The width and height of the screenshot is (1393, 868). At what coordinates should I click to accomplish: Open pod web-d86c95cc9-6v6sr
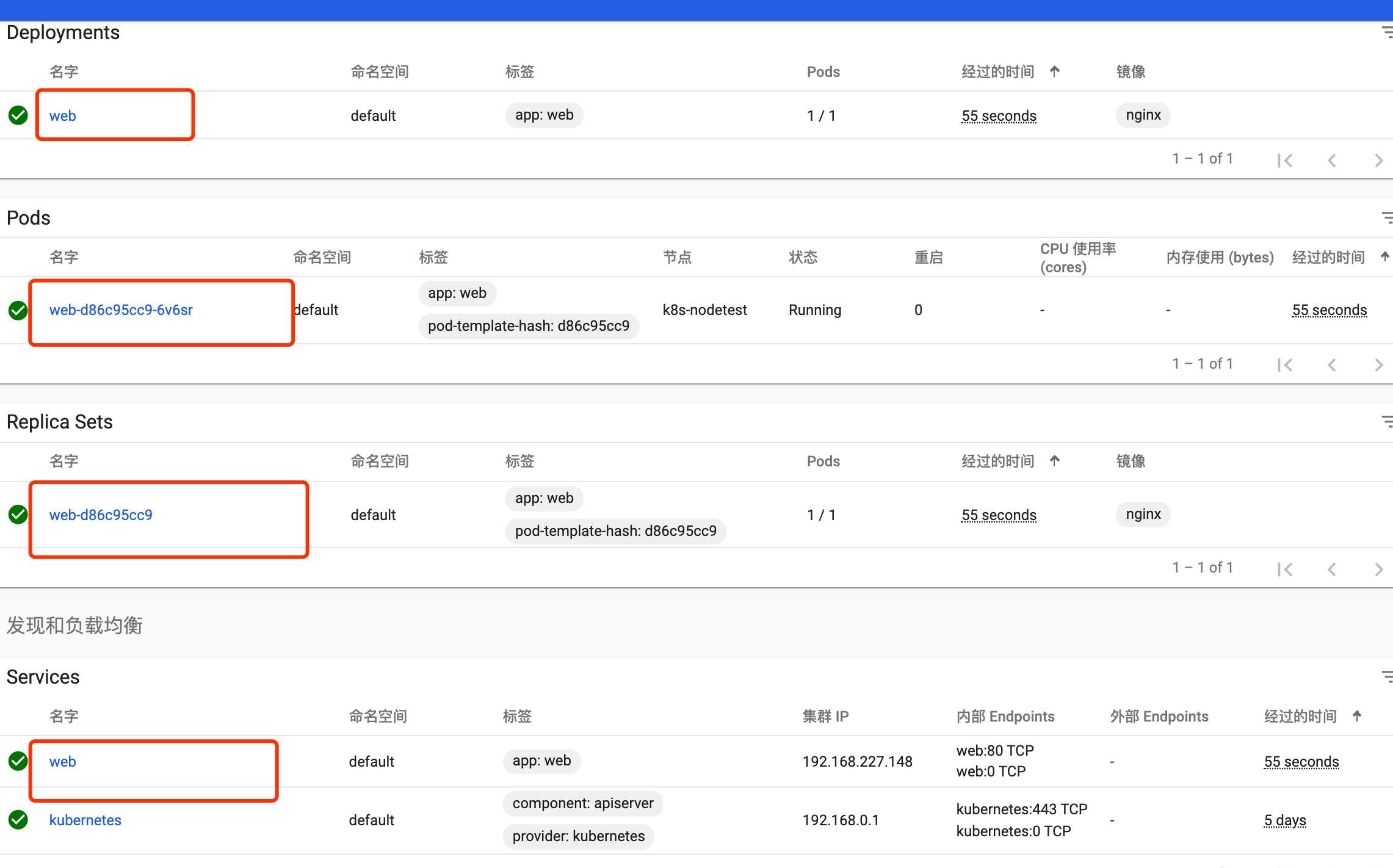tap(121, 309)
